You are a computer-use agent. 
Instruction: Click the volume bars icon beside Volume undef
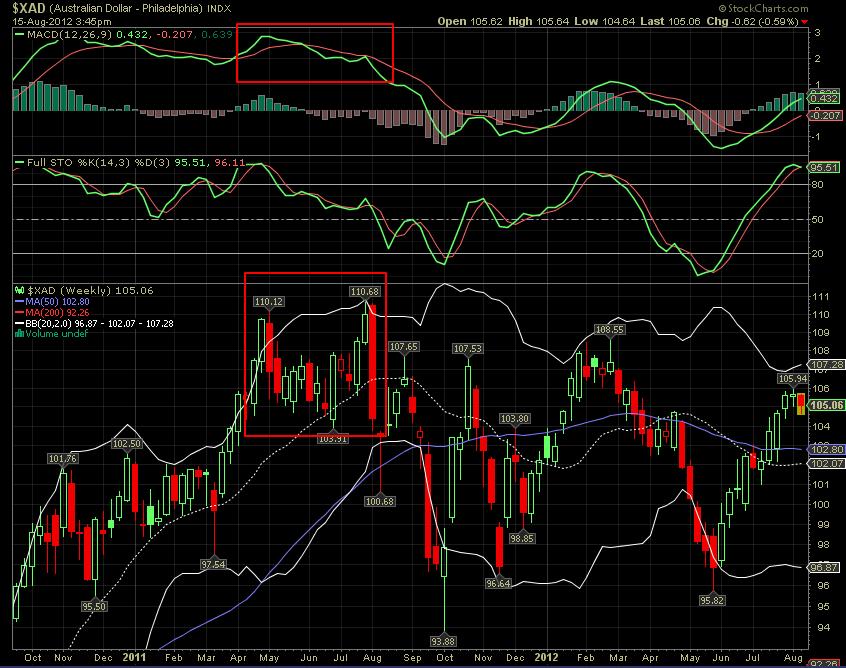point(19,333)
